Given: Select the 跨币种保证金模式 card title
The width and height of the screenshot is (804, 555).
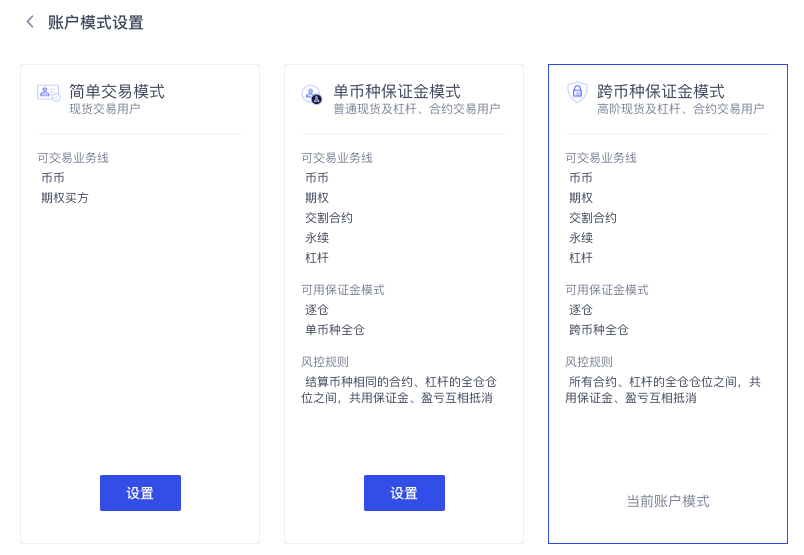Looking at the screenshot, I should tap(661, 91).
